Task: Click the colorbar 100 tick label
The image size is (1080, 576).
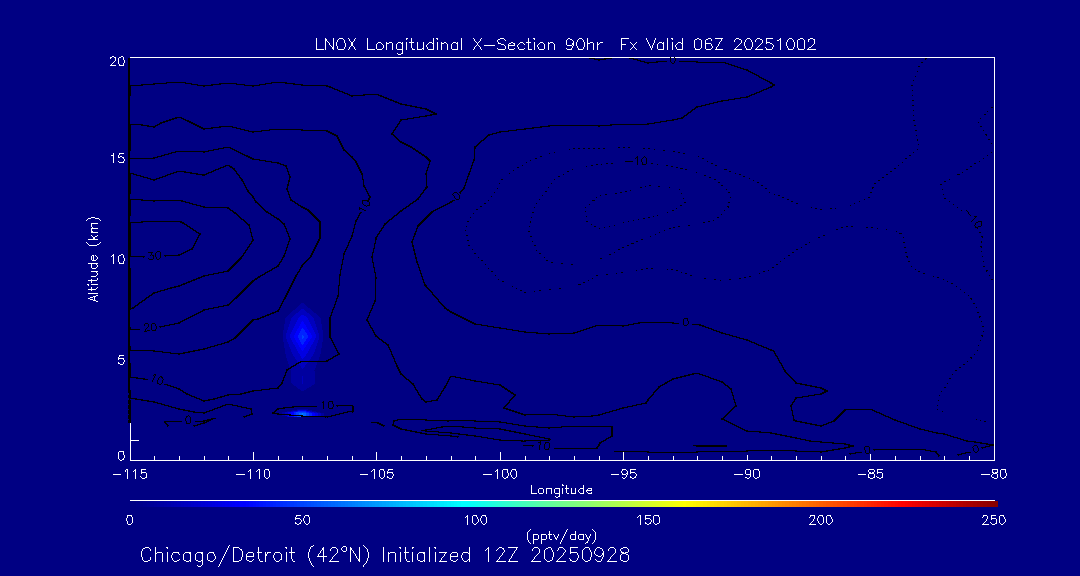Action: 476,520
